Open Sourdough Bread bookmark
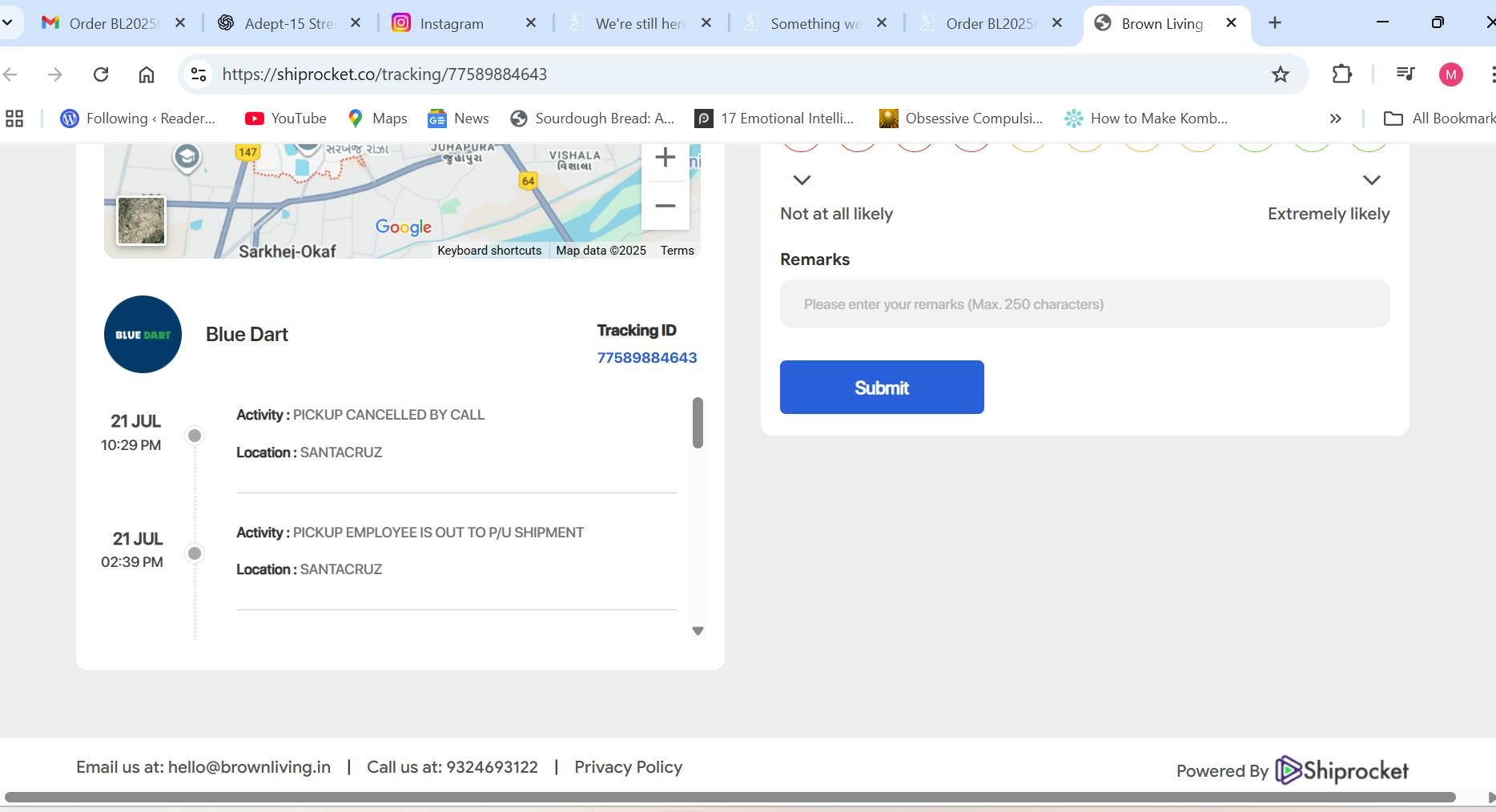This screenshot has width=1496, height=812. tap(593, 119)
